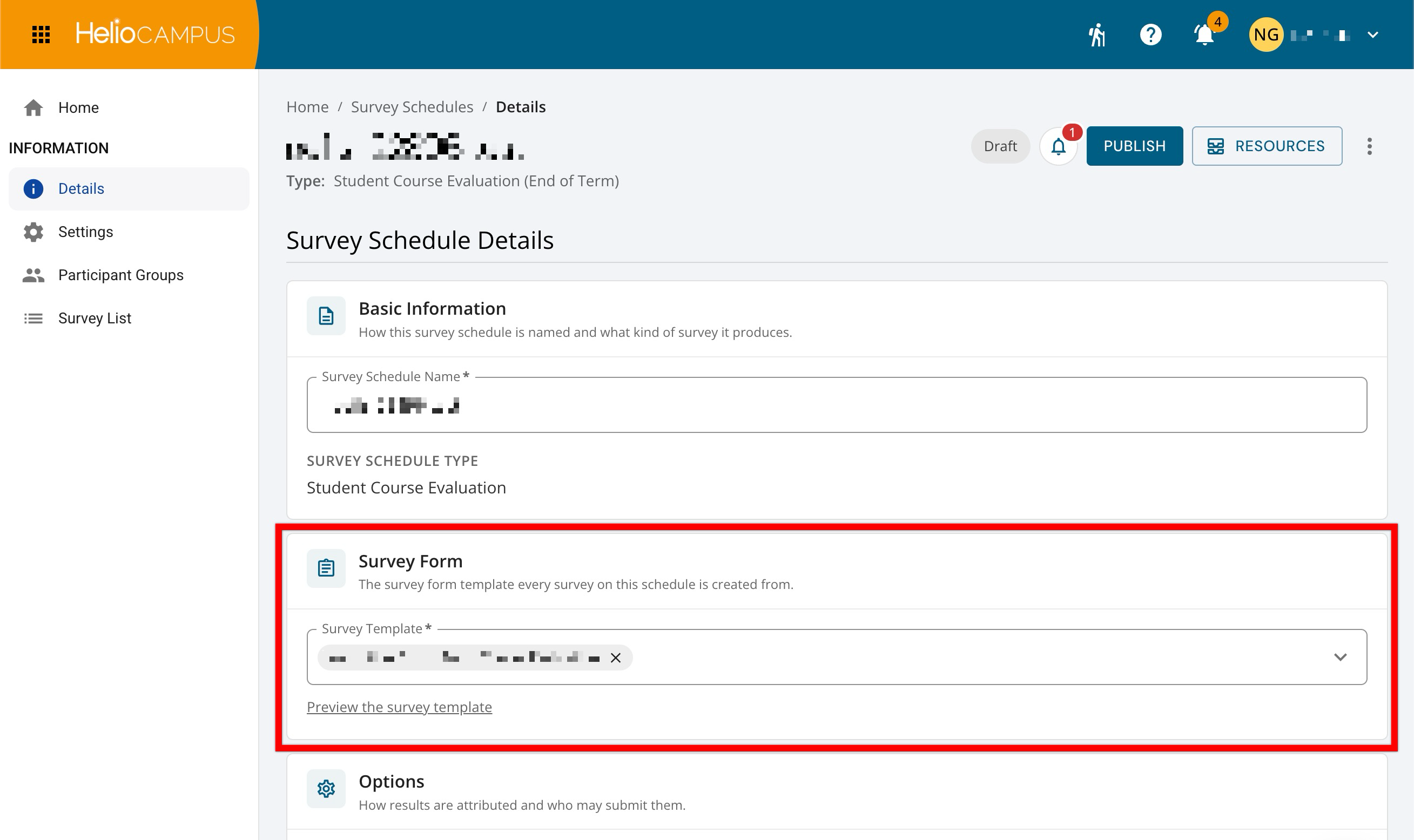
Task: Open the apps grid launcher icon
Action: [x=41, y=35]
